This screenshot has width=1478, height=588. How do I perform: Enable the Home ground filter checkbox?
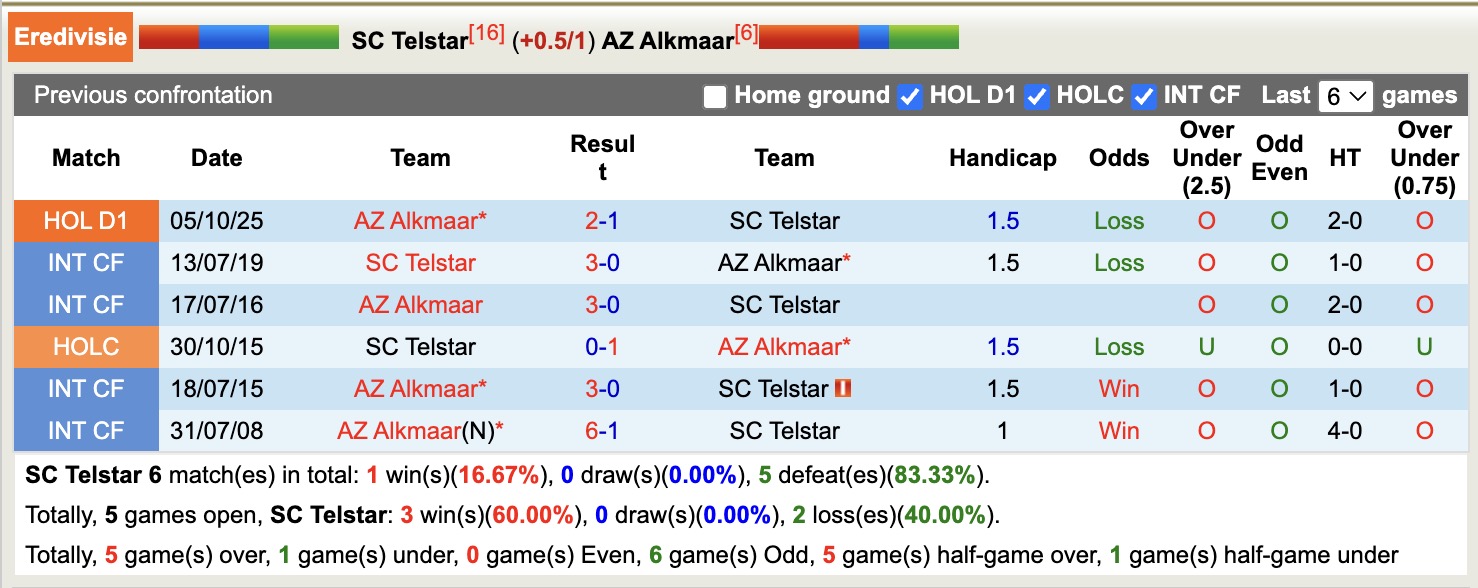714,96
